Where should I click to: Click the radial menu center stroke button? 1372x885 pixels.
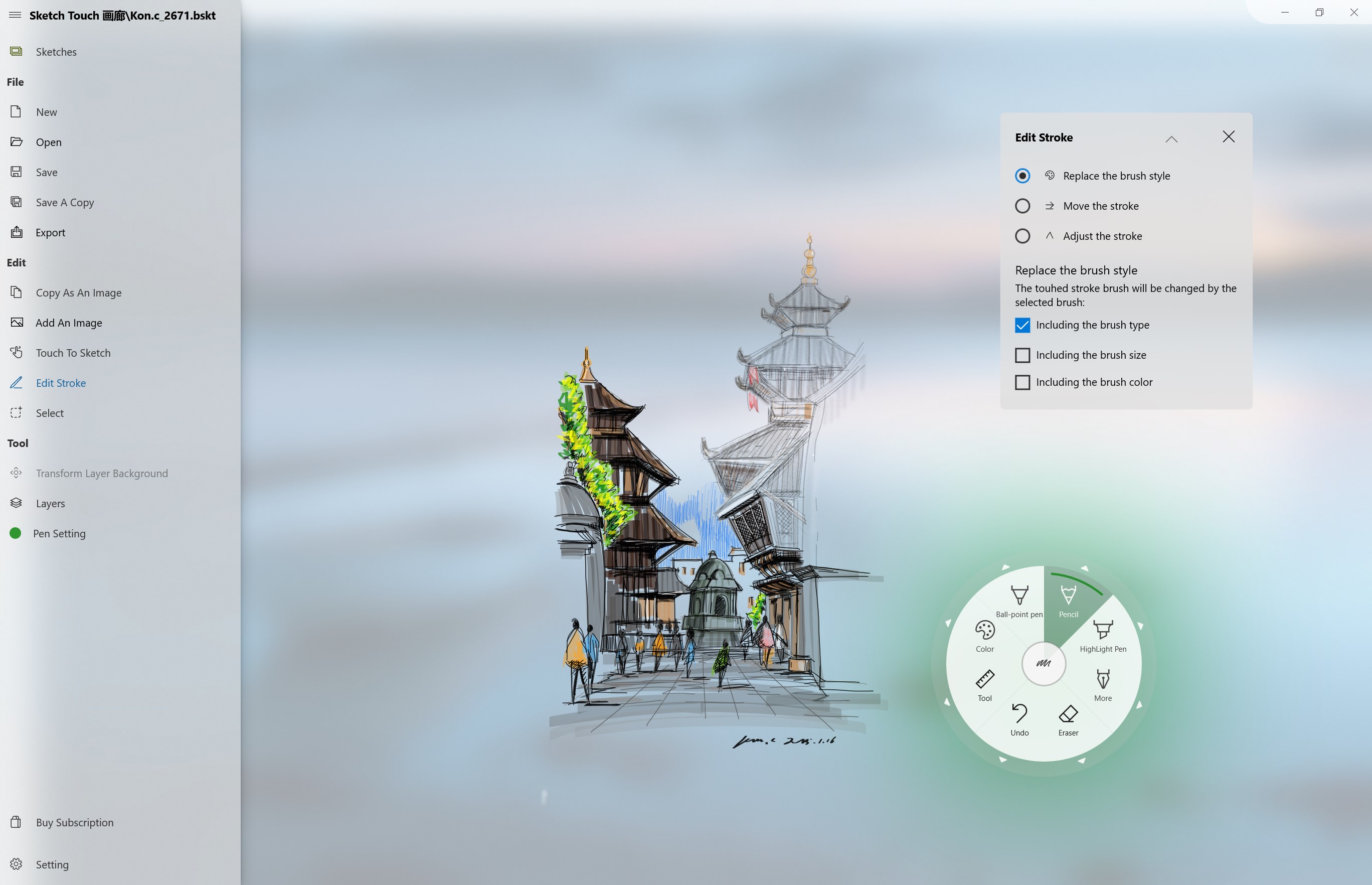tap(1044, 663)
